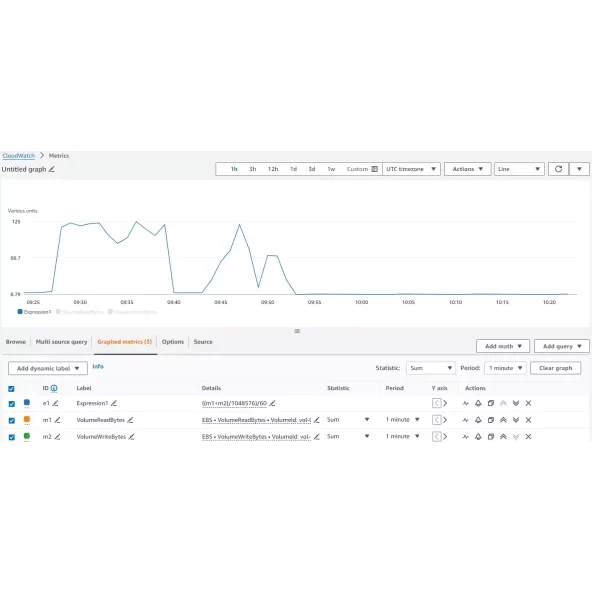The image size is (592, 592).
Task: Uncheck the m2 VolumeWriteBytes checkbox
Action: [12, 437]
